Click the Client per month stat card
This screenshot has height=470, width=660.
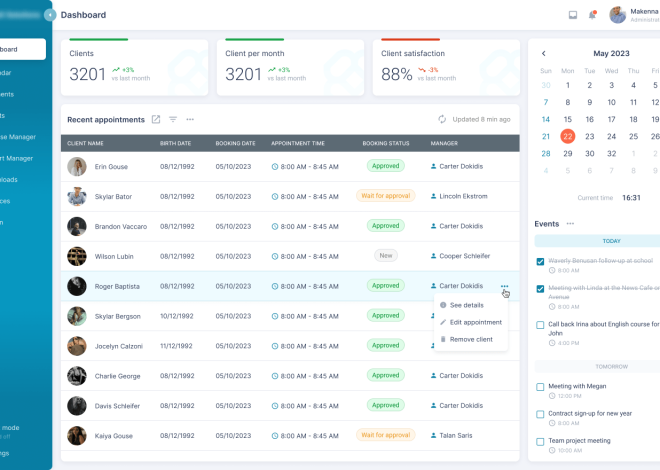(290, 67)
